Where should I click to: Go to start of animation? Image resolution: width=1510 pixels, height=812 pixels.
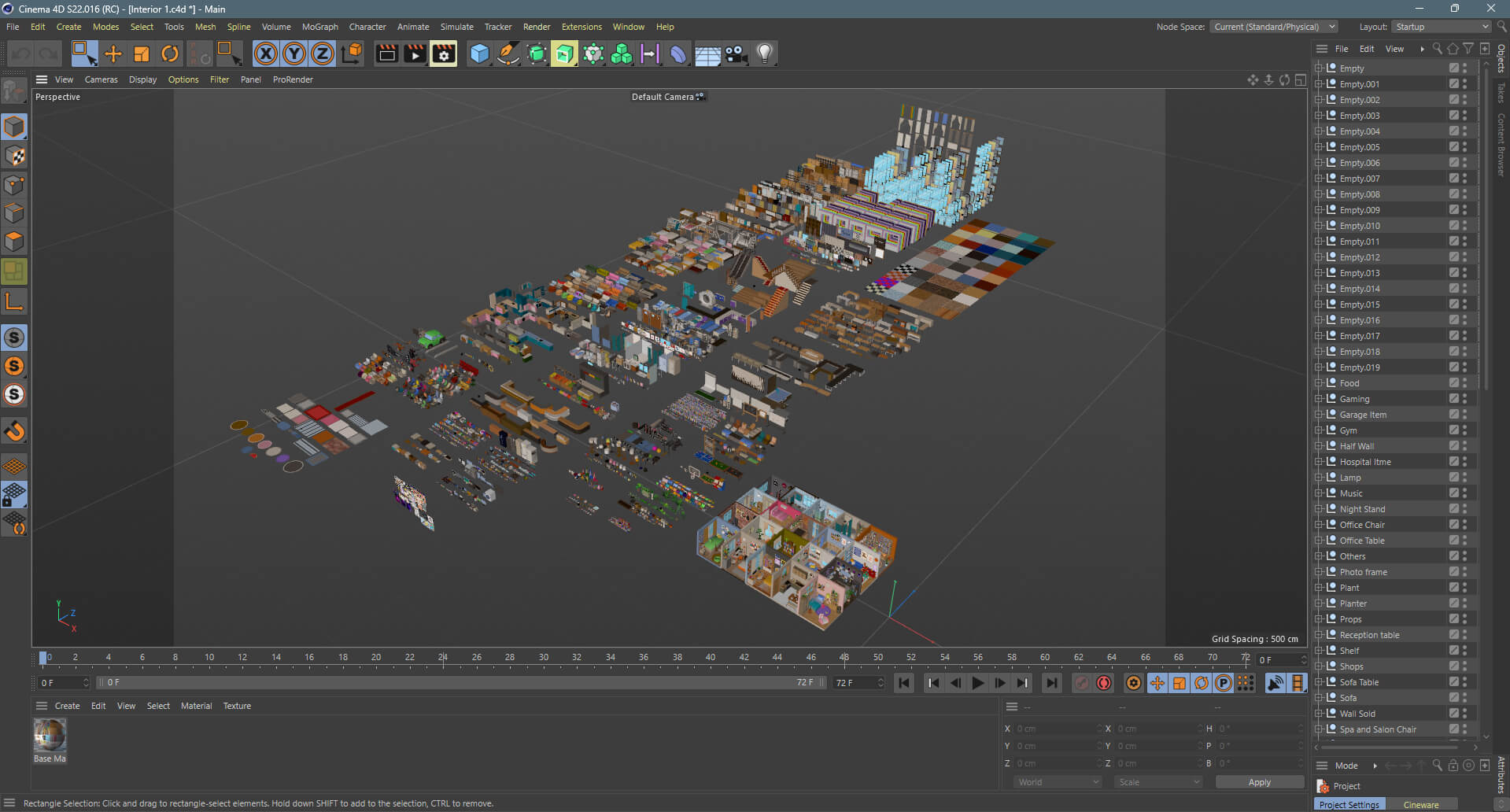pyautogui.click(x=904, y=683)
